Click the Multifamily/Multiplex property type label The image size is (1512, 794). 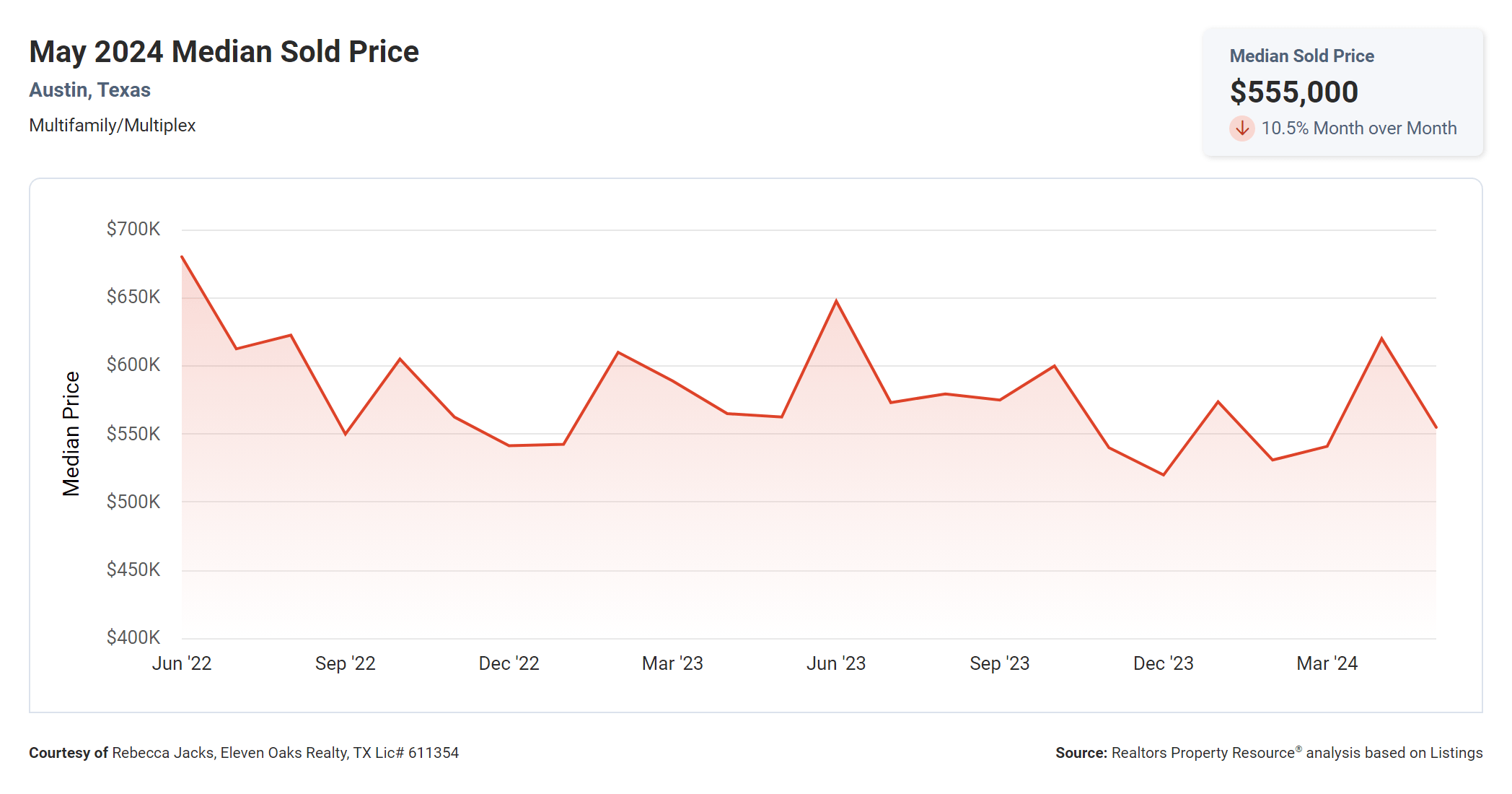[113, 126]
